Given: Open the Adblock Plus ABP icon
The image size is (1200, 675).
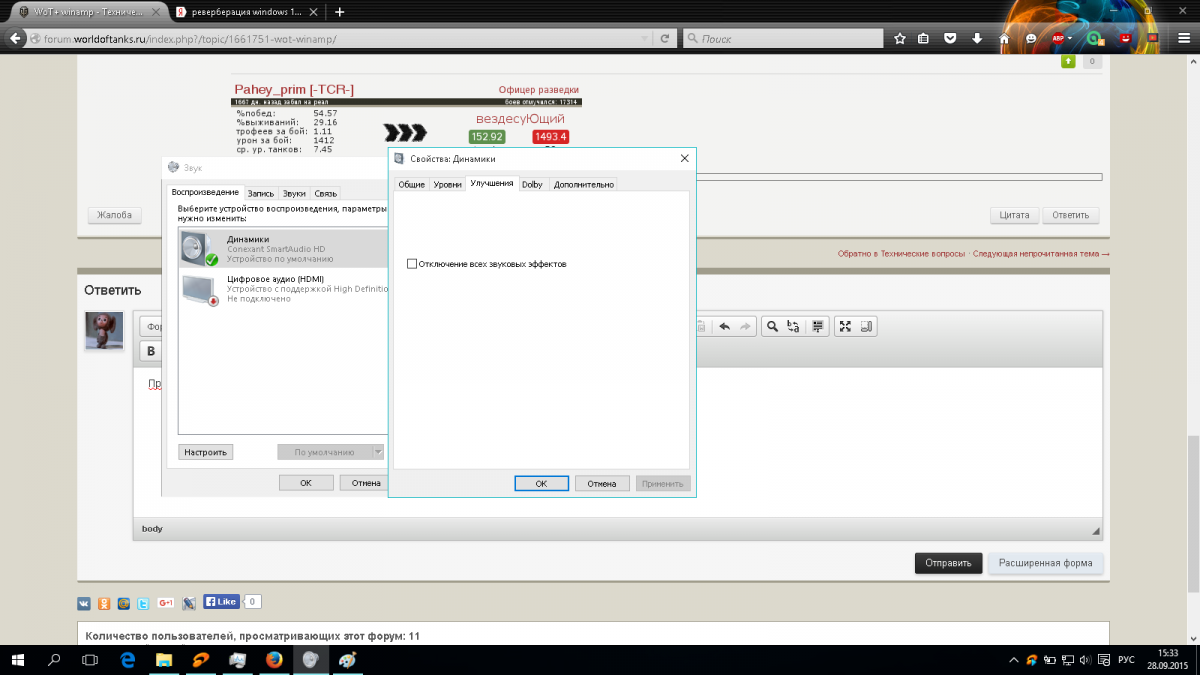Looking at the screenshot, I should pyautogui.click(x=1057, y=38).
